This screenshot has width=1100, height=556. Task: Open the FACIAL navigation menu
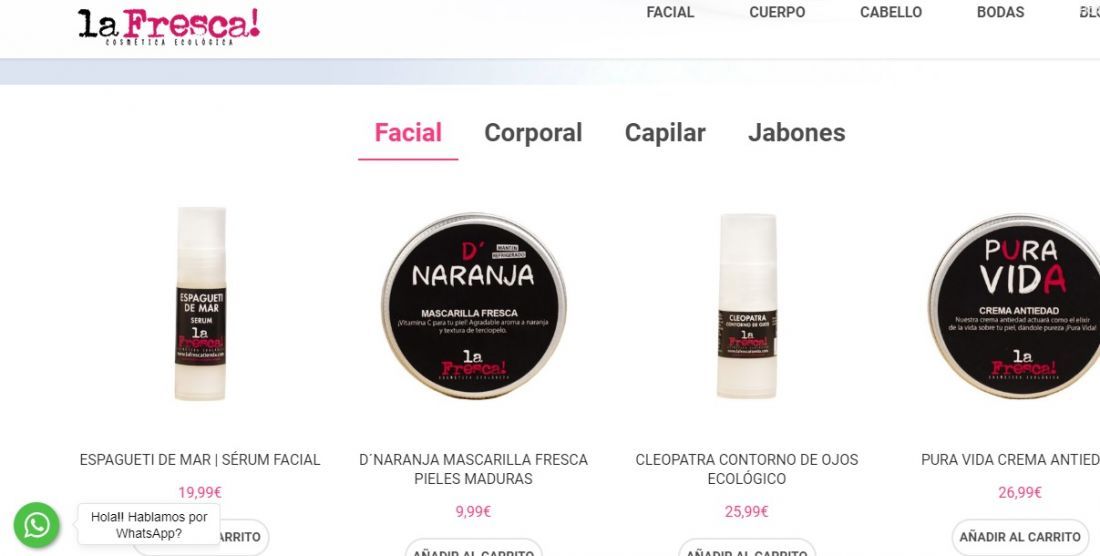pyautogui.click(x=670, y=12)
